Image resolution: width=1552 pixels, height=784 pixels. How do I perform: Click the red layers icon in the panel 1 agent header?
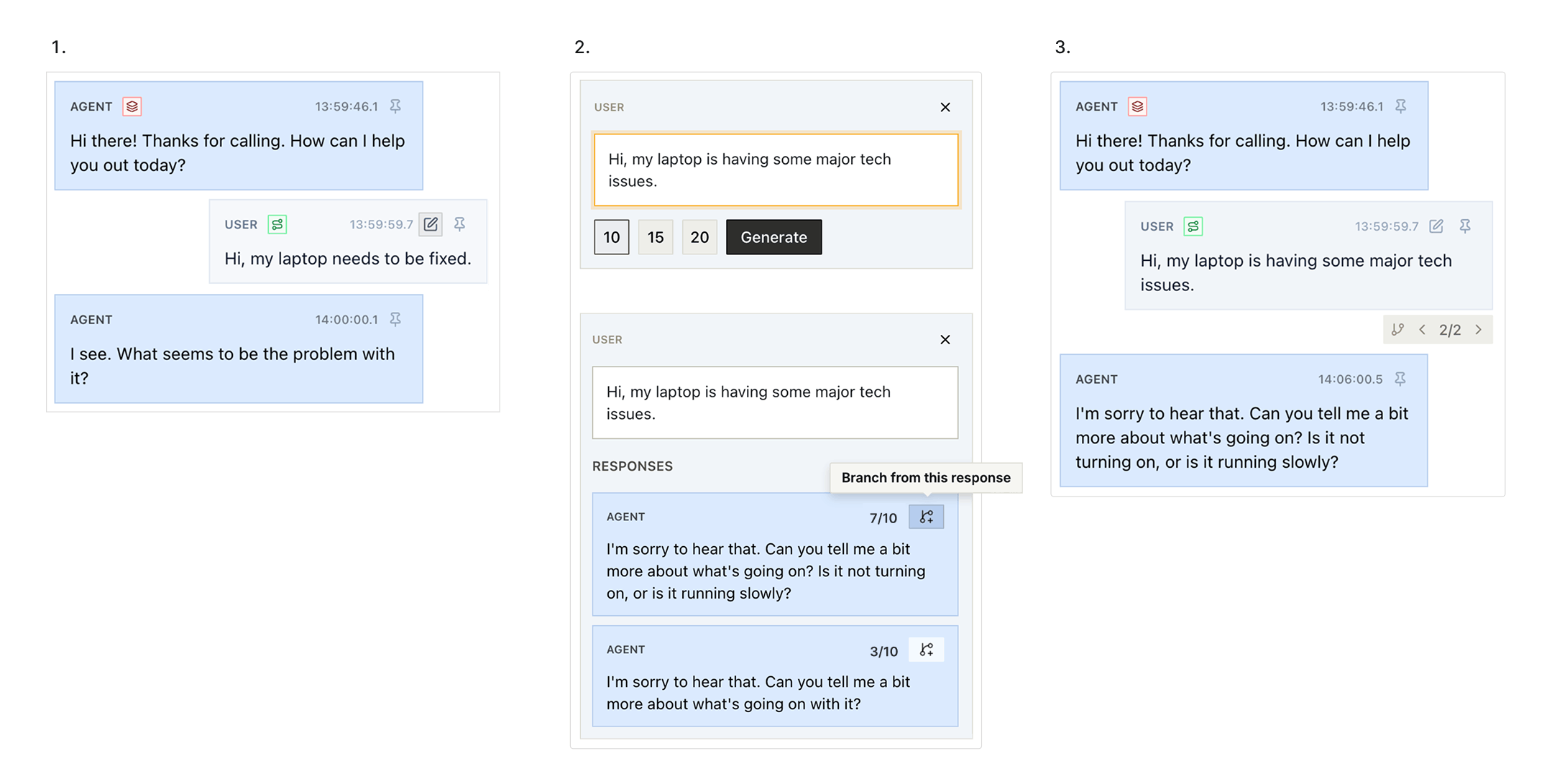point(132,106)
